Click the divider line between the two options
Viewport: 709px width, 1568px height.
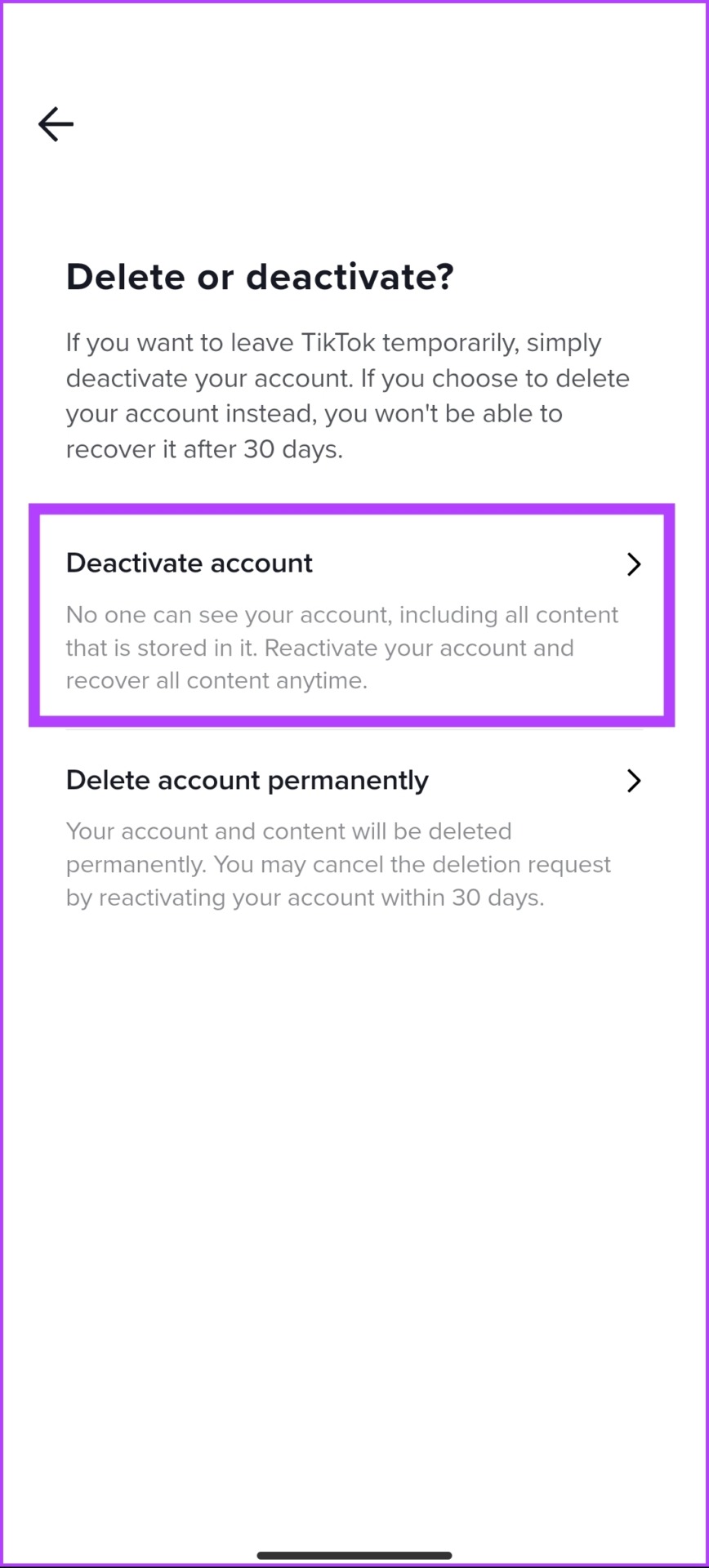pyautogui.click(x=354, y=728)
